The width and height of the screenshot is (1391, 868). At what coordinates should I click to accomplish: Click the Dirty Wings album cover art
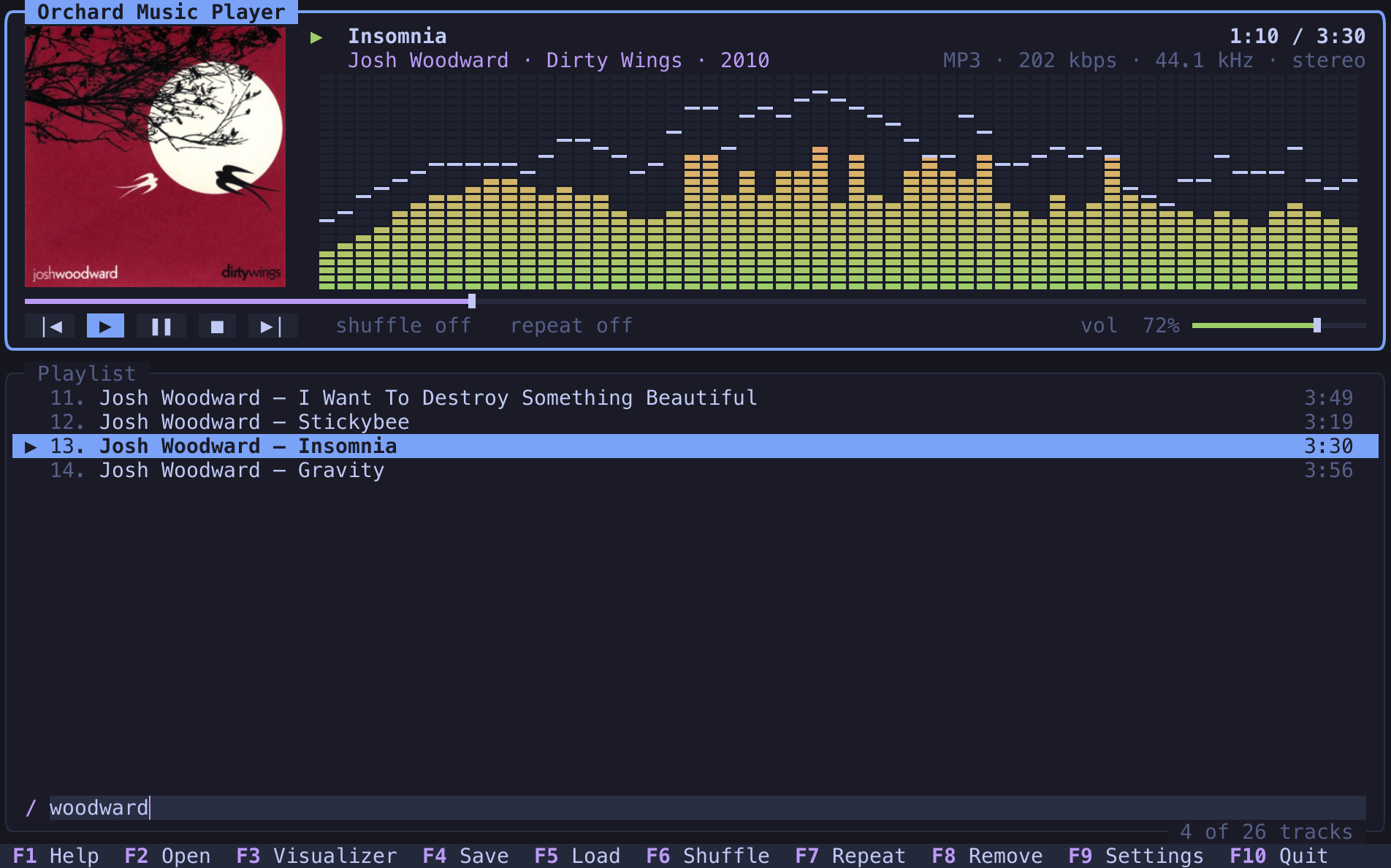[155, 156]
